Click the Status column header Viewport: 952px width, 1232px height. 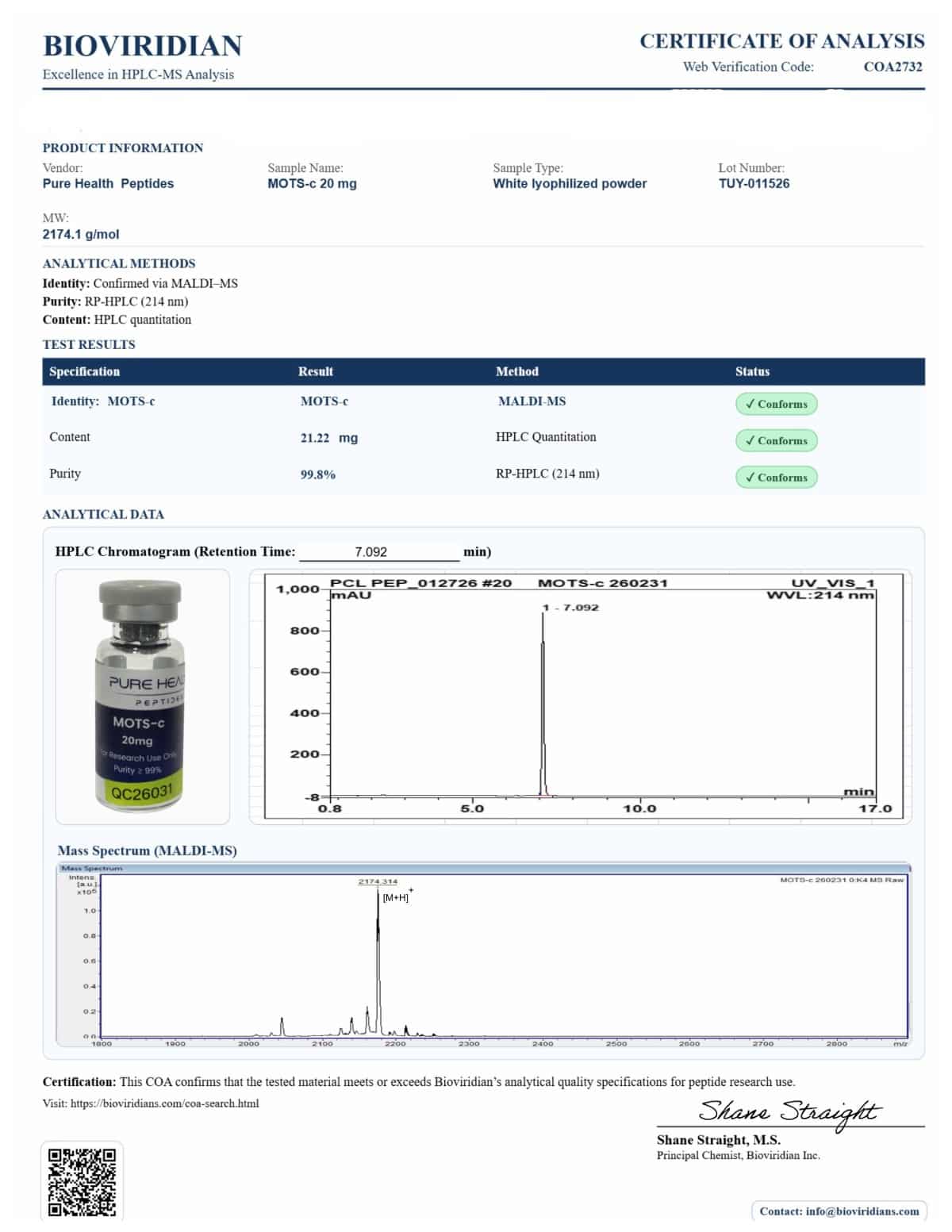[x=752, y=371]
